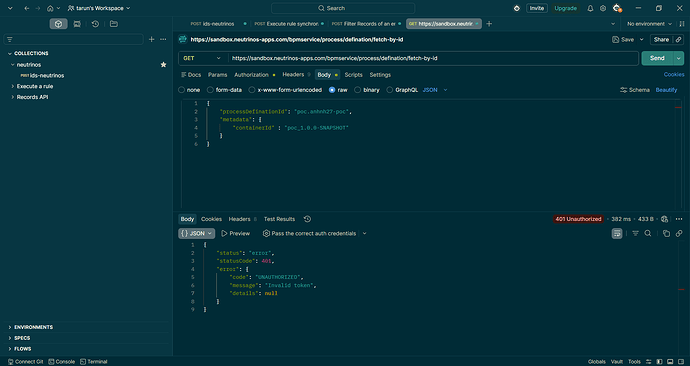Open the GET method dropdown

[202, 58]
